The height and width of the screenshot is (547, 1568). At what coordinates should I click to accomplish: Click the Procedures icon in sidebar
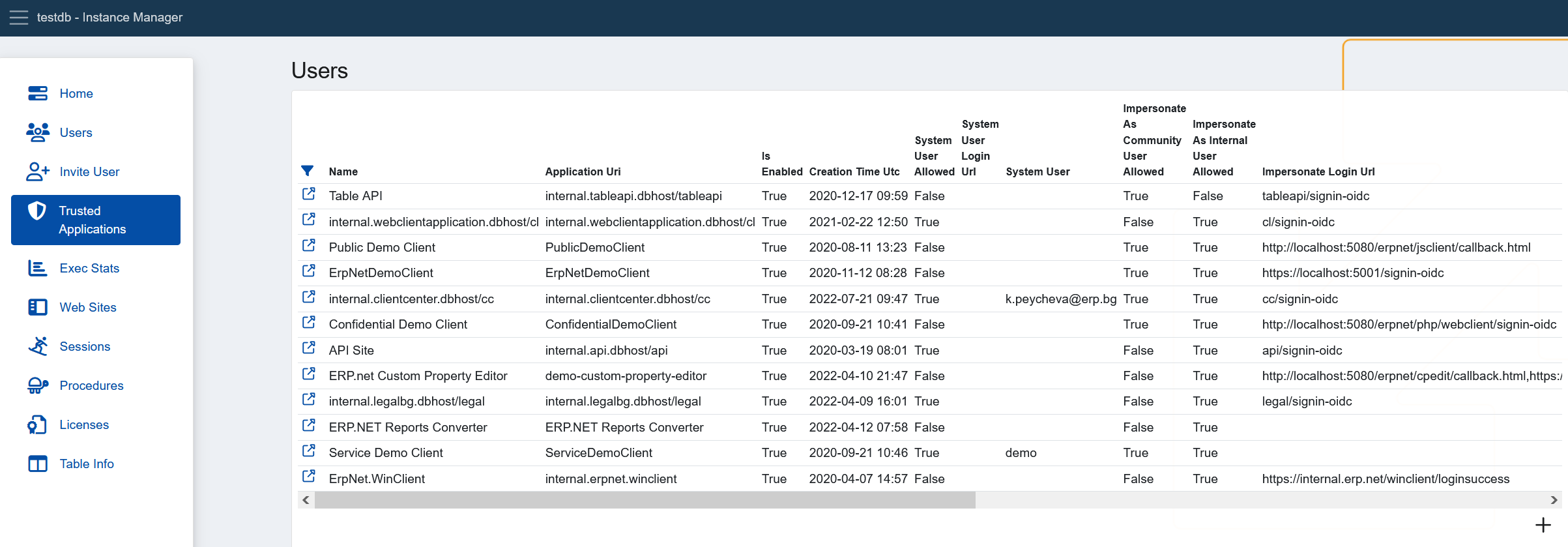[x=38, y=385]
